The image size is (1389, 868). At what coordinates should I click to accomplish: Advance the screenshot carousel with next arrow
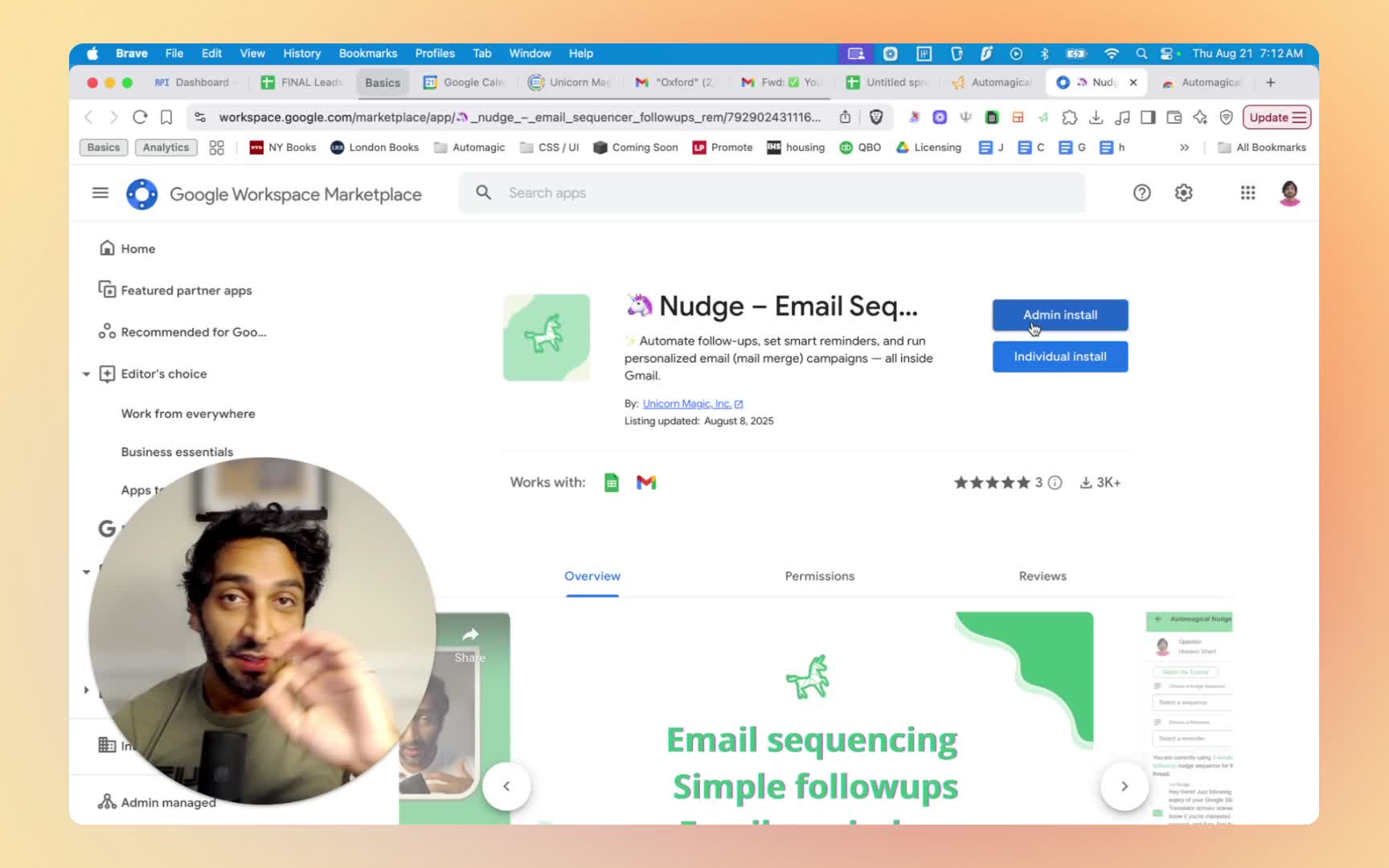click(1124, 786)
